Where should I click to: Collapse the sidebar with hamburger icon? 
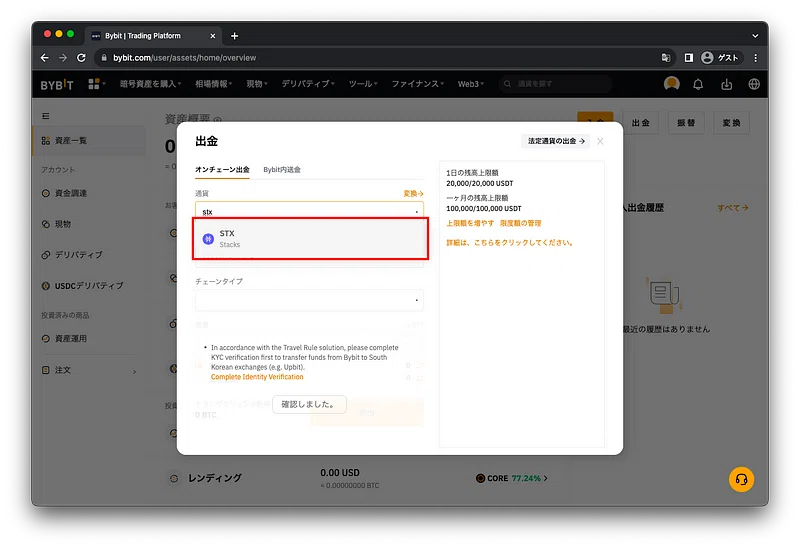point(46,116)
